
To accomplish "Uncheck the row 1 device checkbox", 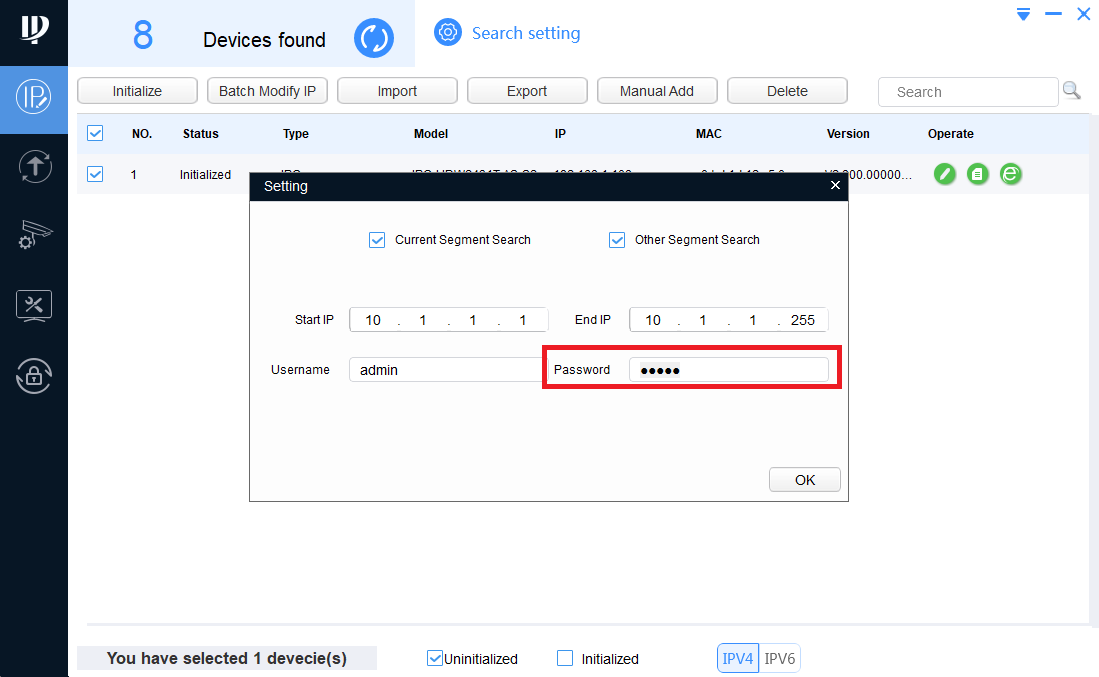I will click(x=95, y=174).
